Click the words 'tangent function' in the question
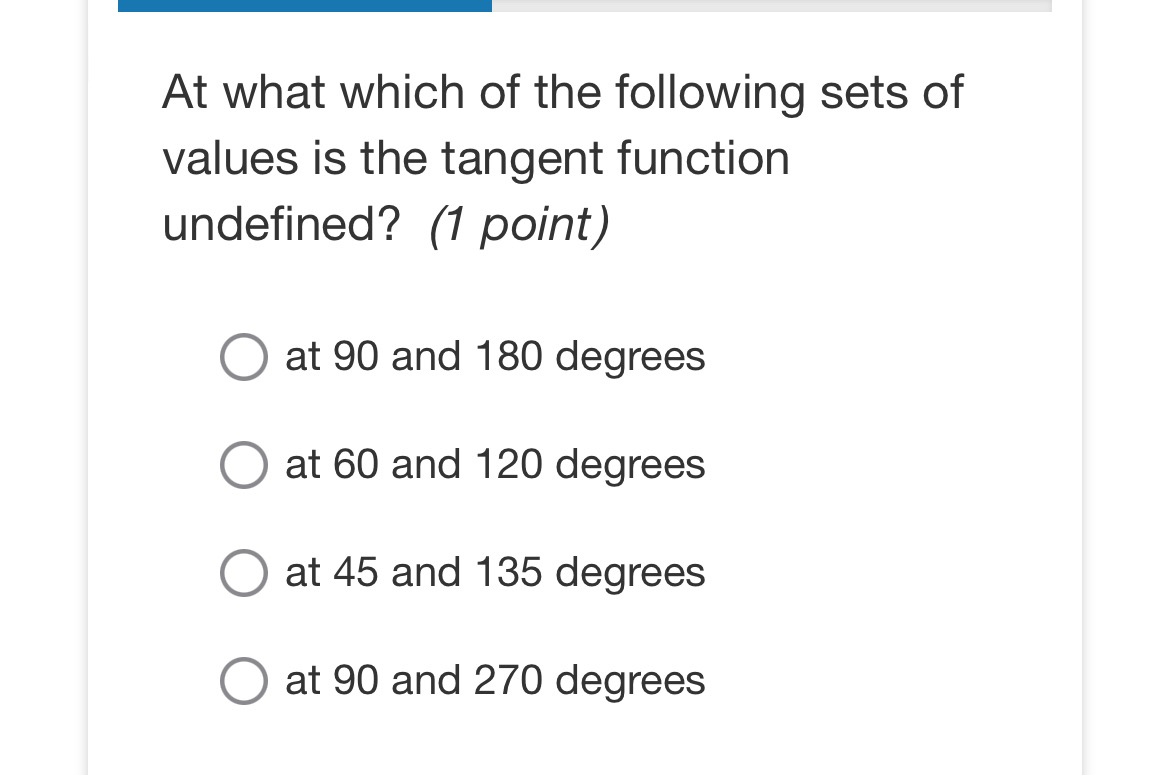Viewport: 1170px width, 775px height. point(615,159)
